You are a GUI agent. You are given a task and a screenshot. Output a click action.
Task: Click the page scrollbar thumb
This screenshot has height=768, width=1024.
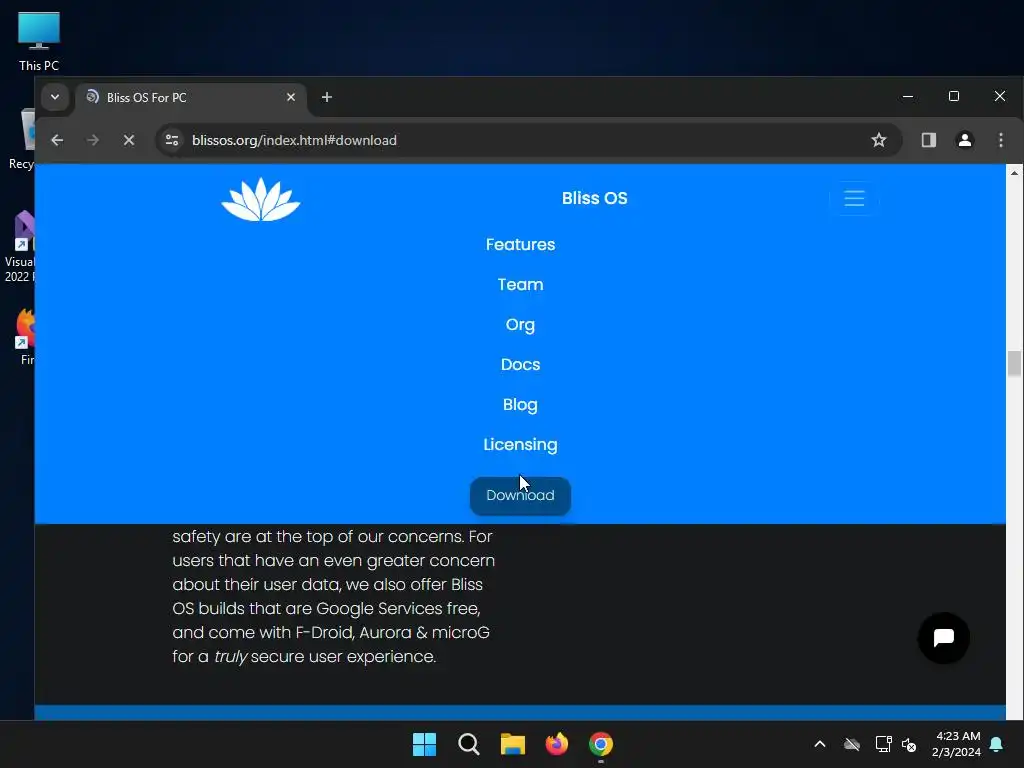tap(1014, 364)
